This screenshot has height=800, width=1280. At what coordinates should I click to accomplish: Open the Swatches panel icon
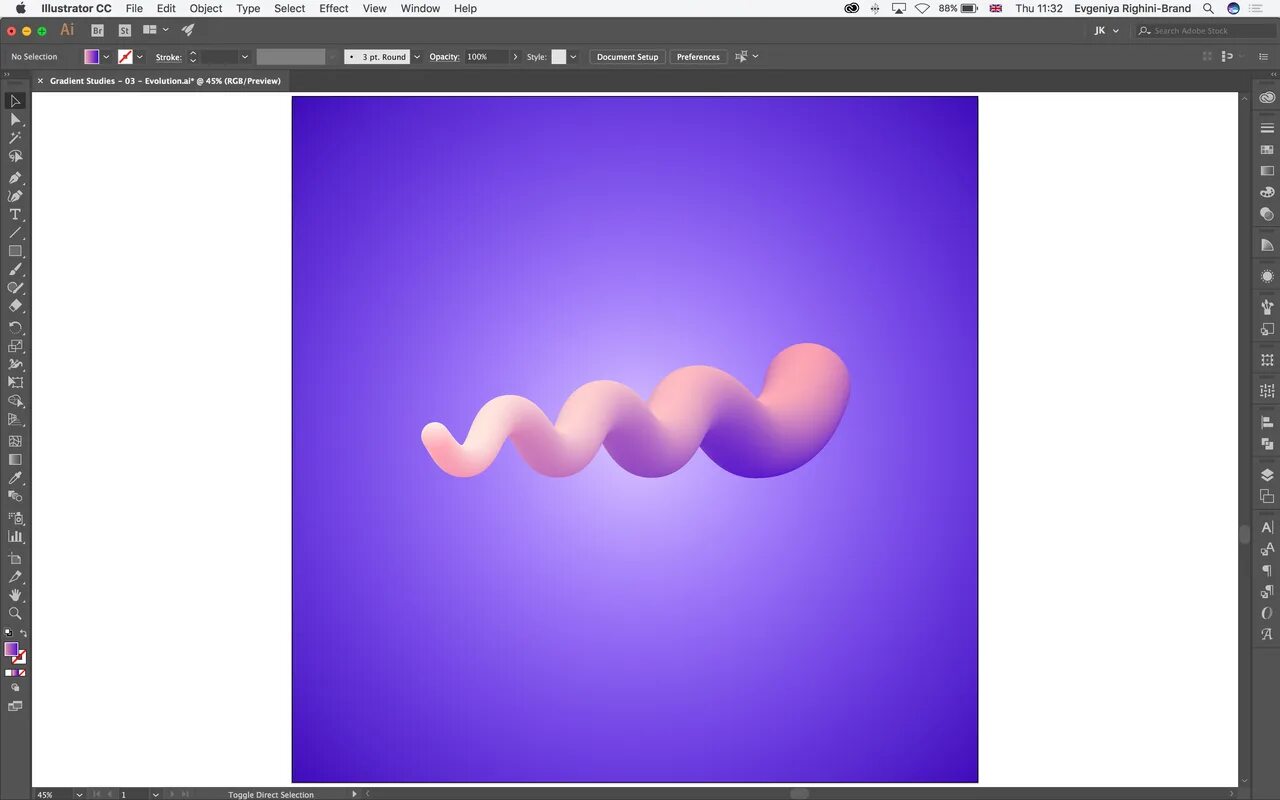point(1267,149)
